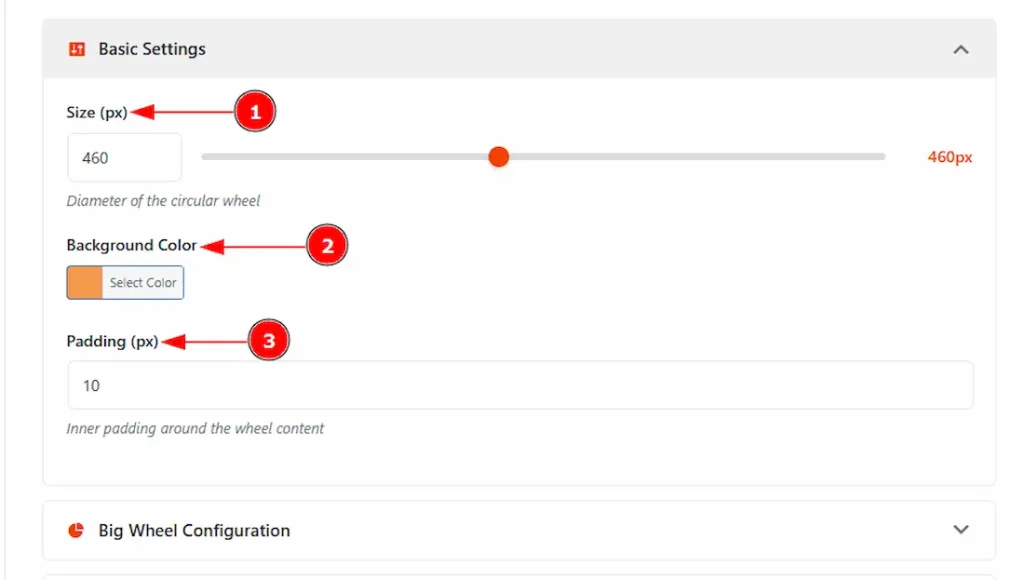Screen dimensions: 1024x580
Task: Click the slider track right of handle
Action: [700, 157]
